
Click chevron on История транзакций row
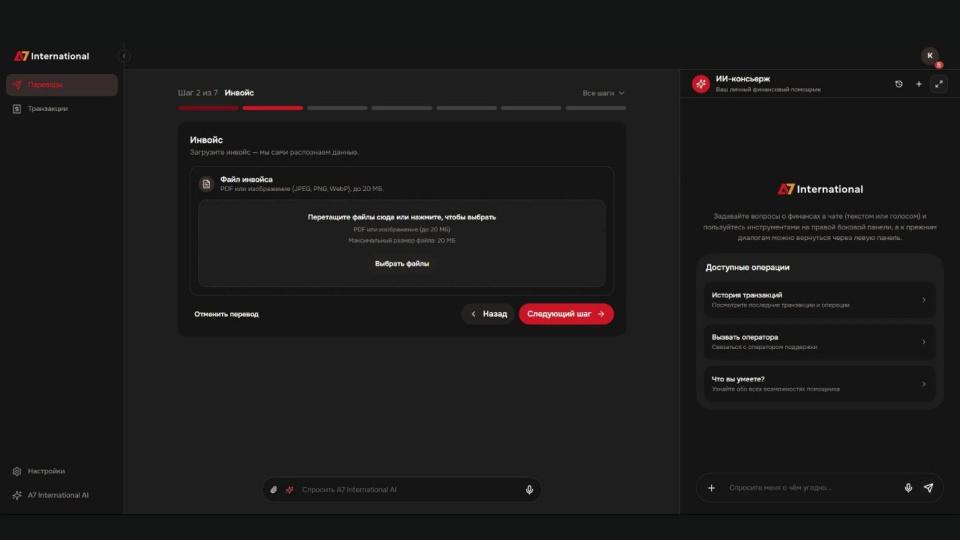tap(924, 300)
